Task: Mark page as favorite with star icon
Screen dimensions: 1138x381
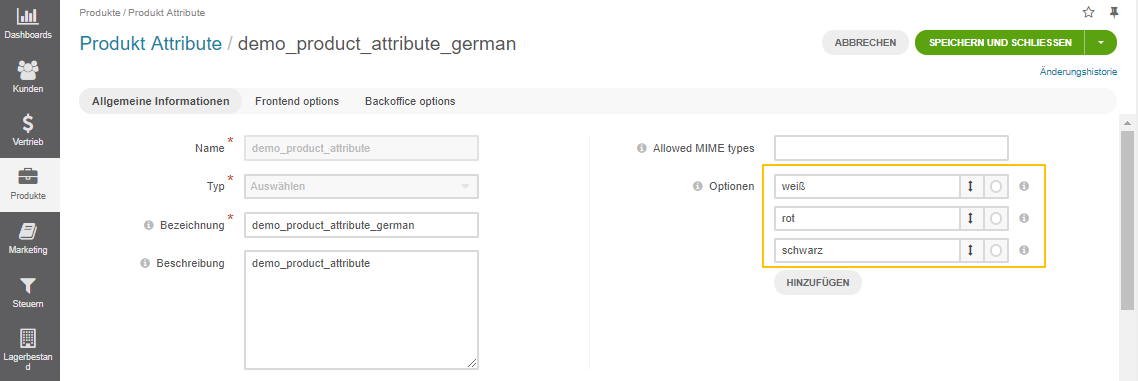Action: [1088, 12]
